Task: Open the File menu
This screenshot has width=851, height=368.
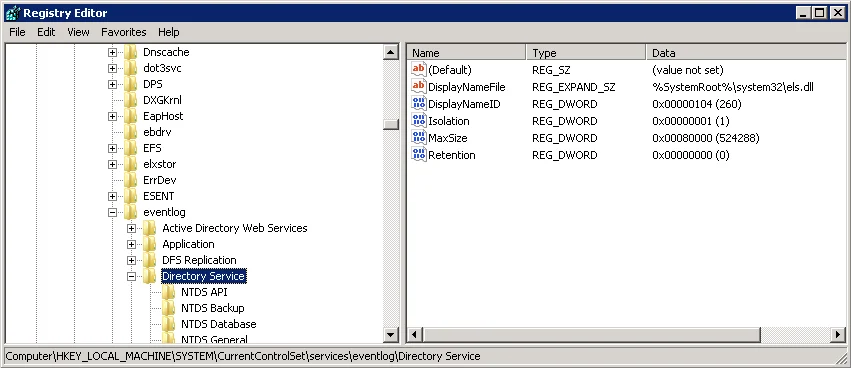Action: (17, 32)
